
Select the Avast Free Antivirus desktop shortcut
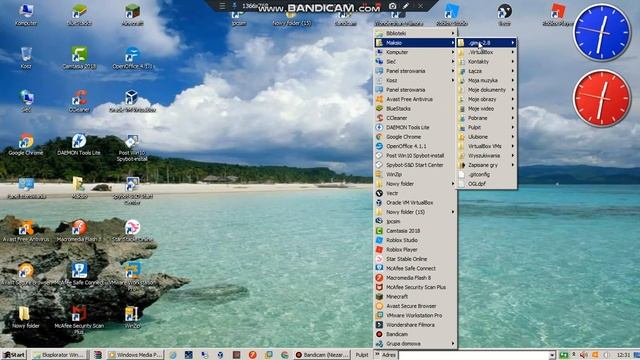click(26, 231)
